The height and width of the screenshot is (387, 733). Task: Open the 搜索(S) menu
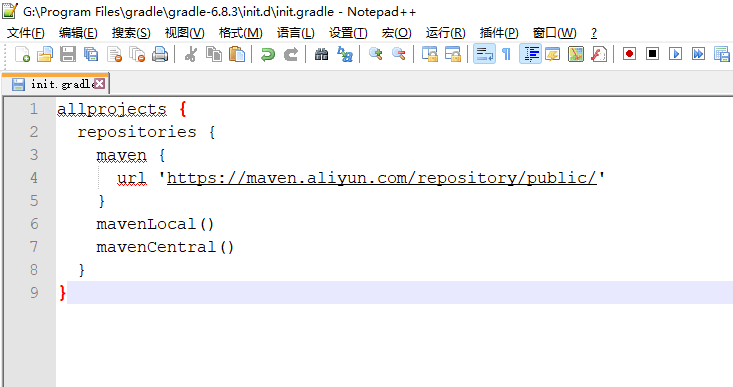coord(131,33)
